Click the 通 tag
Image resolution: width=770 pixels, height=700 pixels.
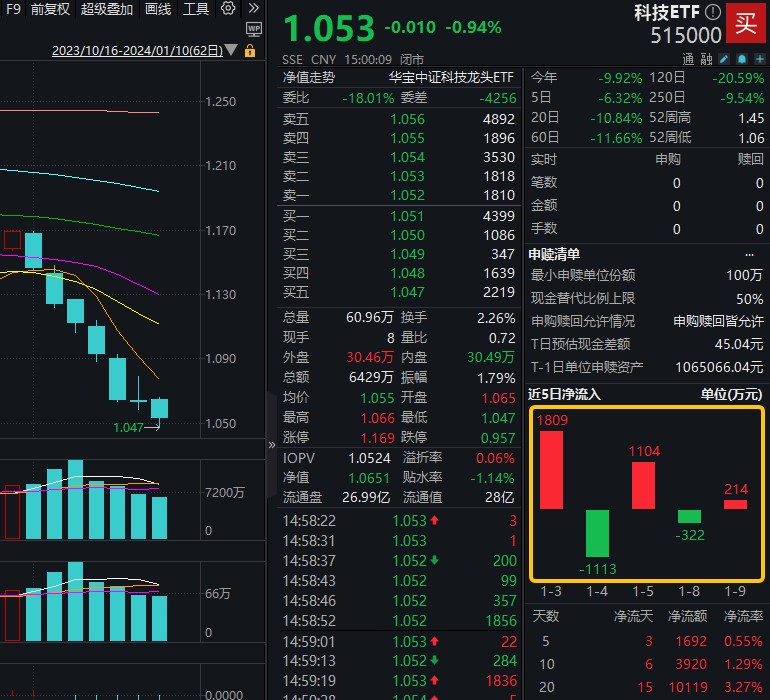pos(688,59)
